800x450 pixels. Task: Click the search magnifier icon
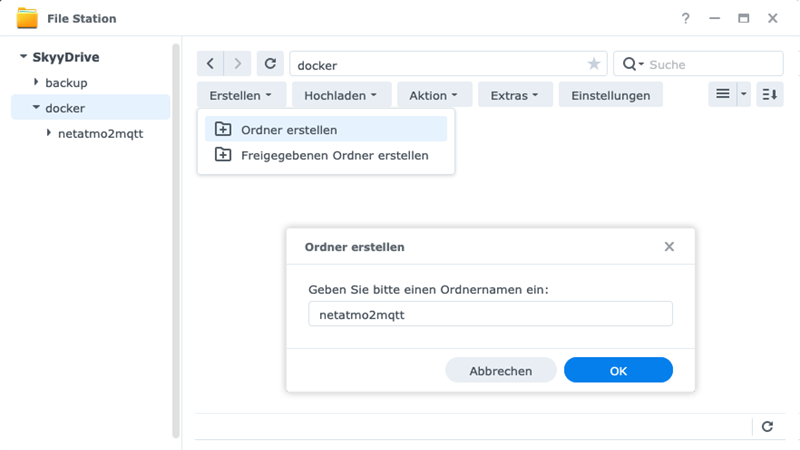point(630,64)
